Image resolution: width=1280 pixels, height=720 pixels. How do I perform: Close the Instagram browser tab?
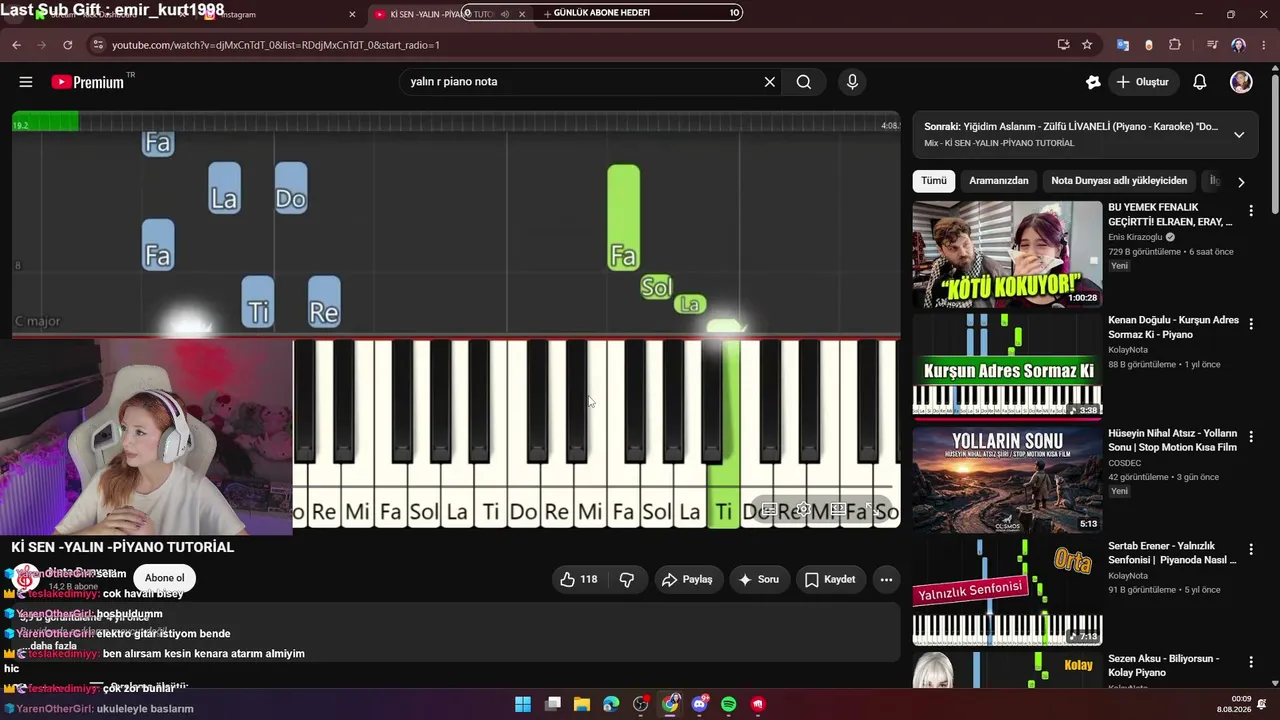(x=352, y=14)
